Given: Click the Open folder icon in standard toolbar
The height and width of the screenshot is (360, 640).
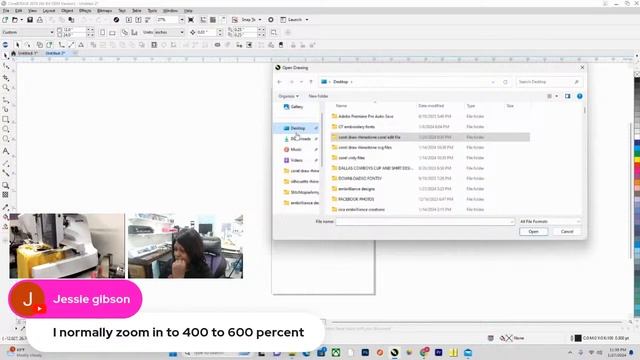Looking at the screenshot, I should (x=15, y=20).
